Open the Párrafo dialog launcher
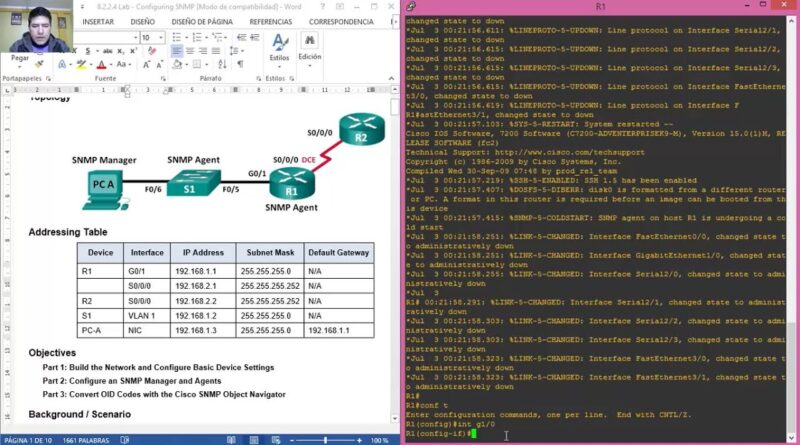Screen dimensions: 800x445 point(259,79)
